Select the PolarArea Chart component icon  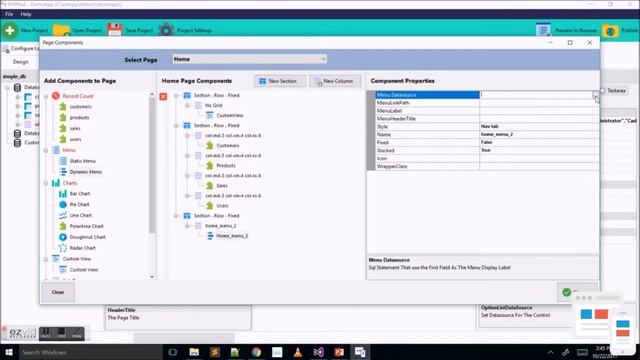tap(63, 226)
